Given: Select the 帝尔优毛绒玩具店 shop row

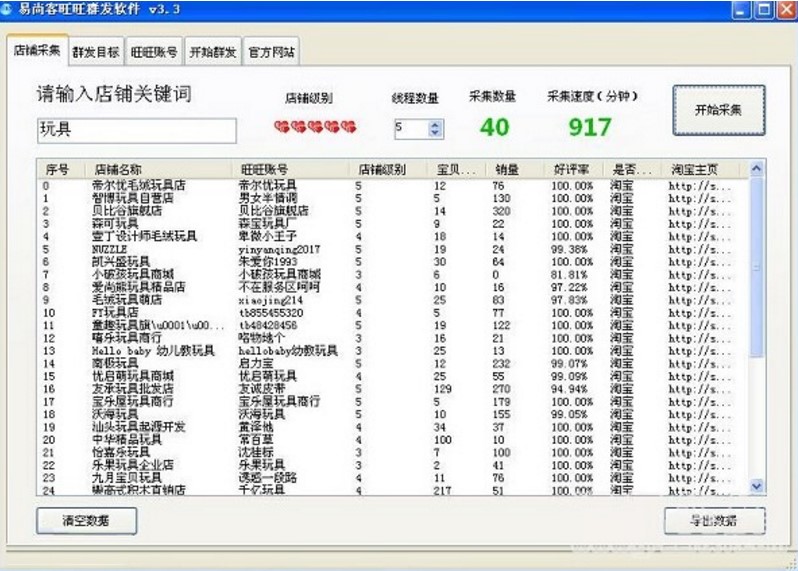Looking at the screenshot, I should (392, 185).
